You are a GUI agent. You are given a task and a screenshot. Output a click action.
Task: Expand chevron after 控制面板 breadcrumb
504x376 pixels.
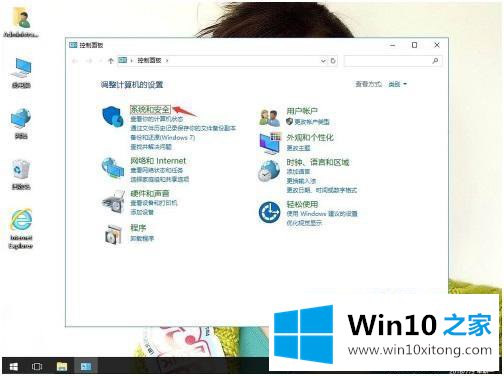(167, 61)
